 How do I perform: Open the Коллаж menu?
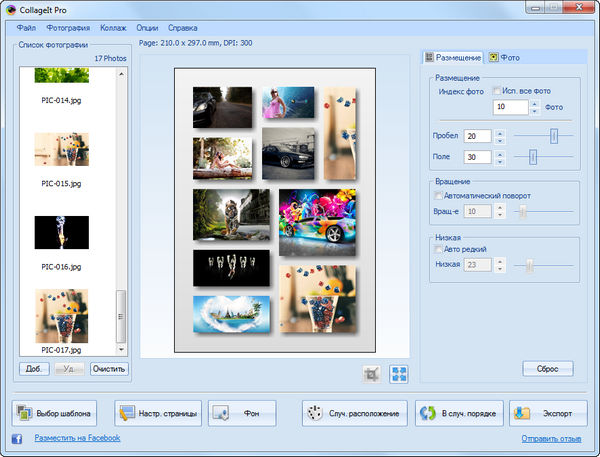pyautogui.click(x=113, y=27)
